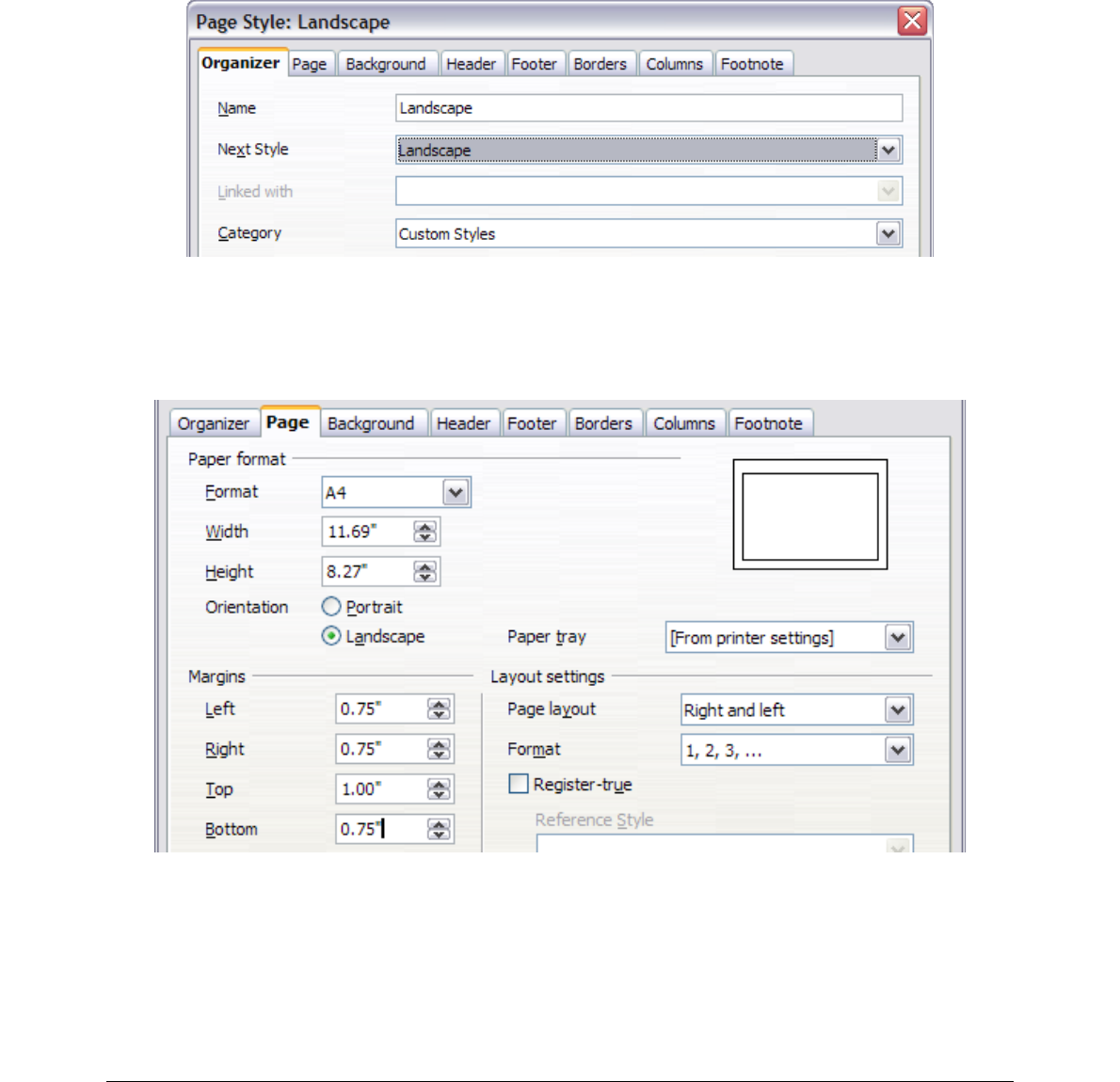
Task: Select the Landscape orientation radio button
Action: click(330, 636)
